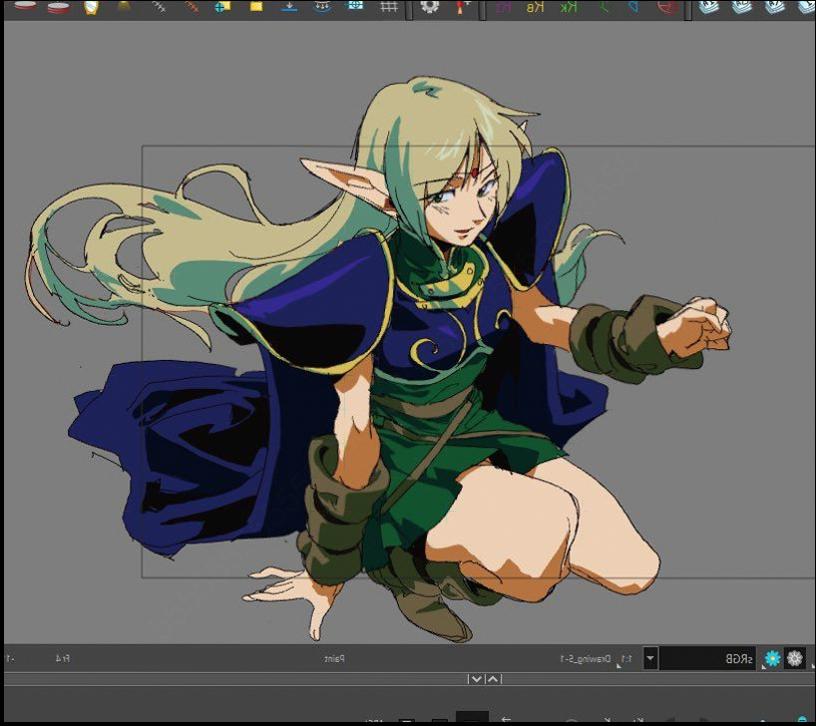This screenshot has height=726, width=816.
Task: Open the dropdown arrow beside the sRGB field
Action: [x=651, y=659]
